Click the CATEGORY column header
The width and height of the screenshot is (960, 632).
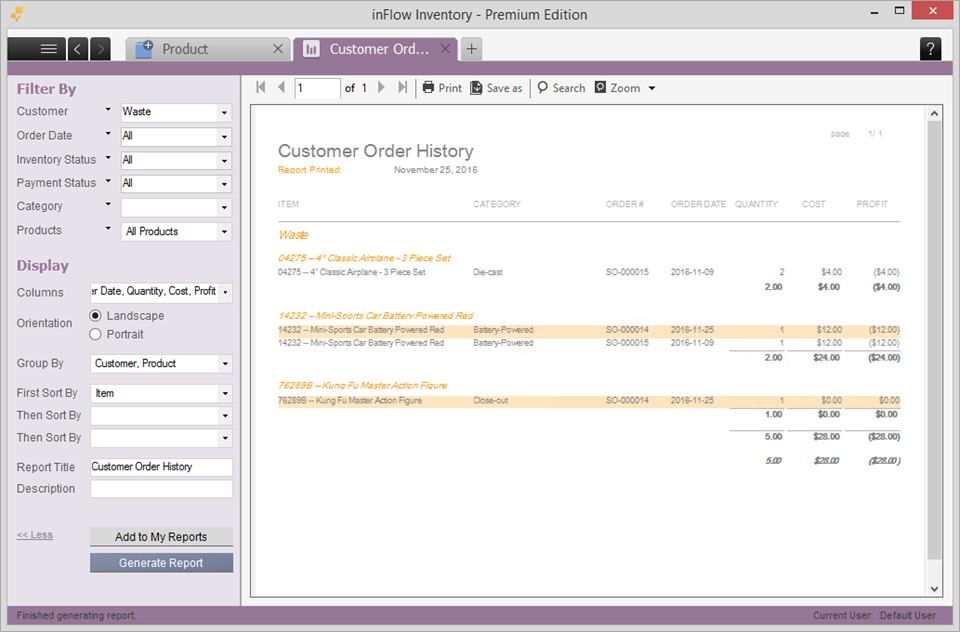coord(497,204)
